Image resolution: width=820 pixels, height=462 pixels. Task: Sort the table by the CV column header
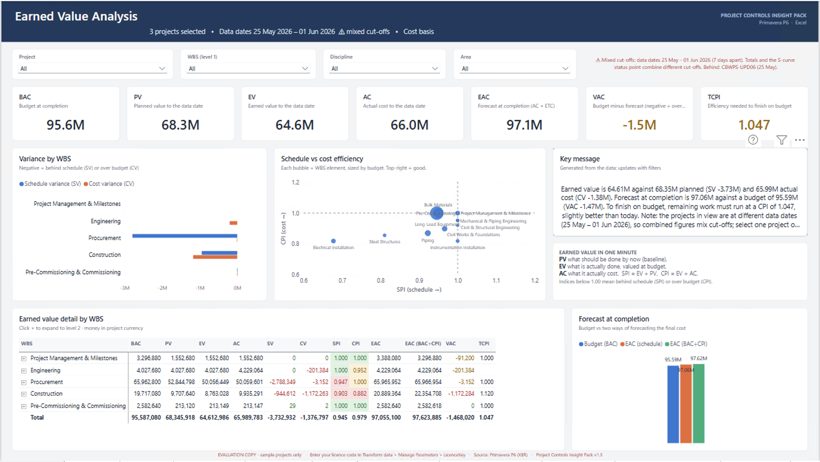pyautogui.click(x=303, y=343)
